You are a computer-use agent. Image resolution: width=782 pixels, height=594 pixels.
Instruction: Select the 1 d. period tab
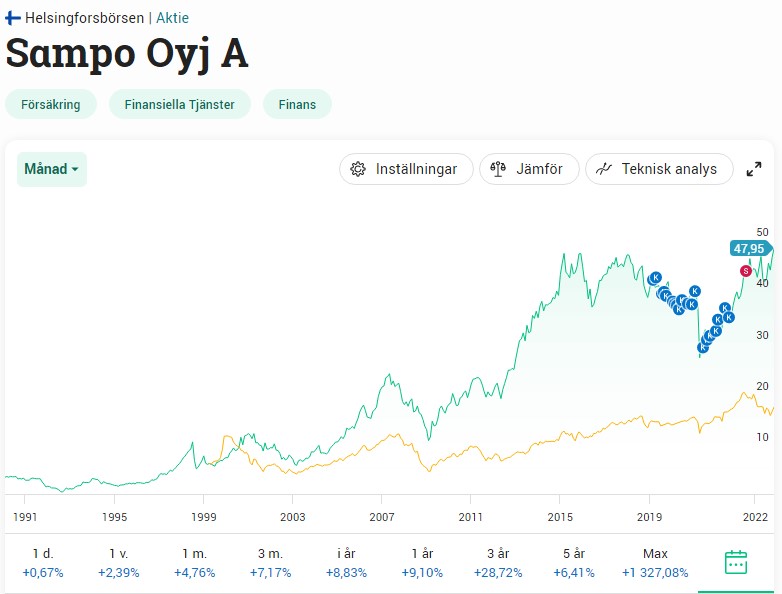[x=42, y=563]
